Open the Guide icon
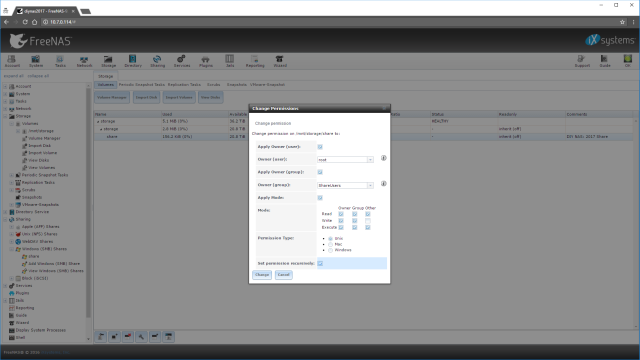This screenshot has width=640, height=360. (x=604, y=61)
